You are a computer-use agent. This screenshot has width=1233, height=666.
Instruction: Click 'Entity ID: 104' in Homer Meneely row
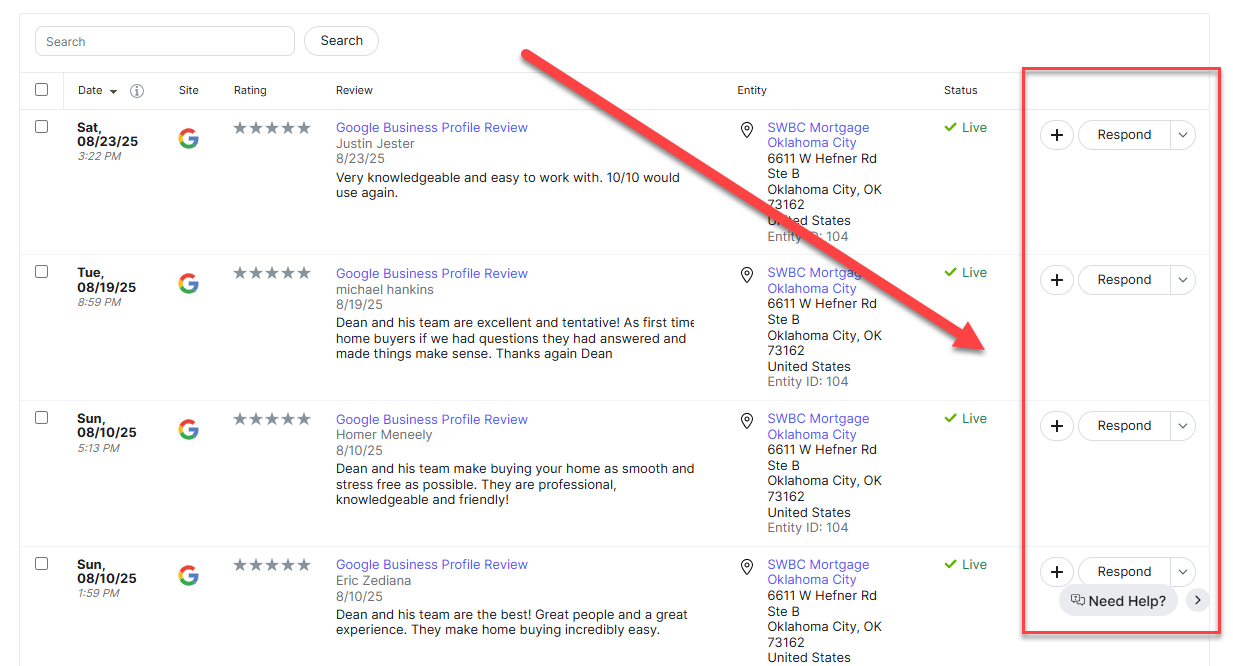(x=808, y=528)
